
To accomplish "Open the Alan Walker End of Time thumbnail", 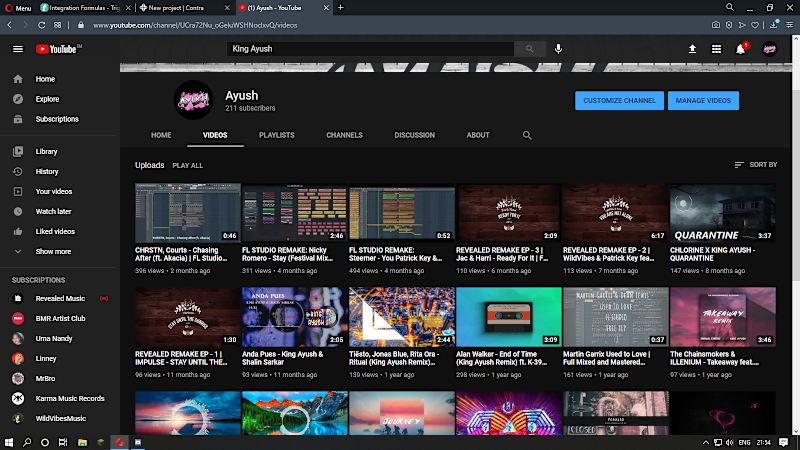I will tap(509, 317).
